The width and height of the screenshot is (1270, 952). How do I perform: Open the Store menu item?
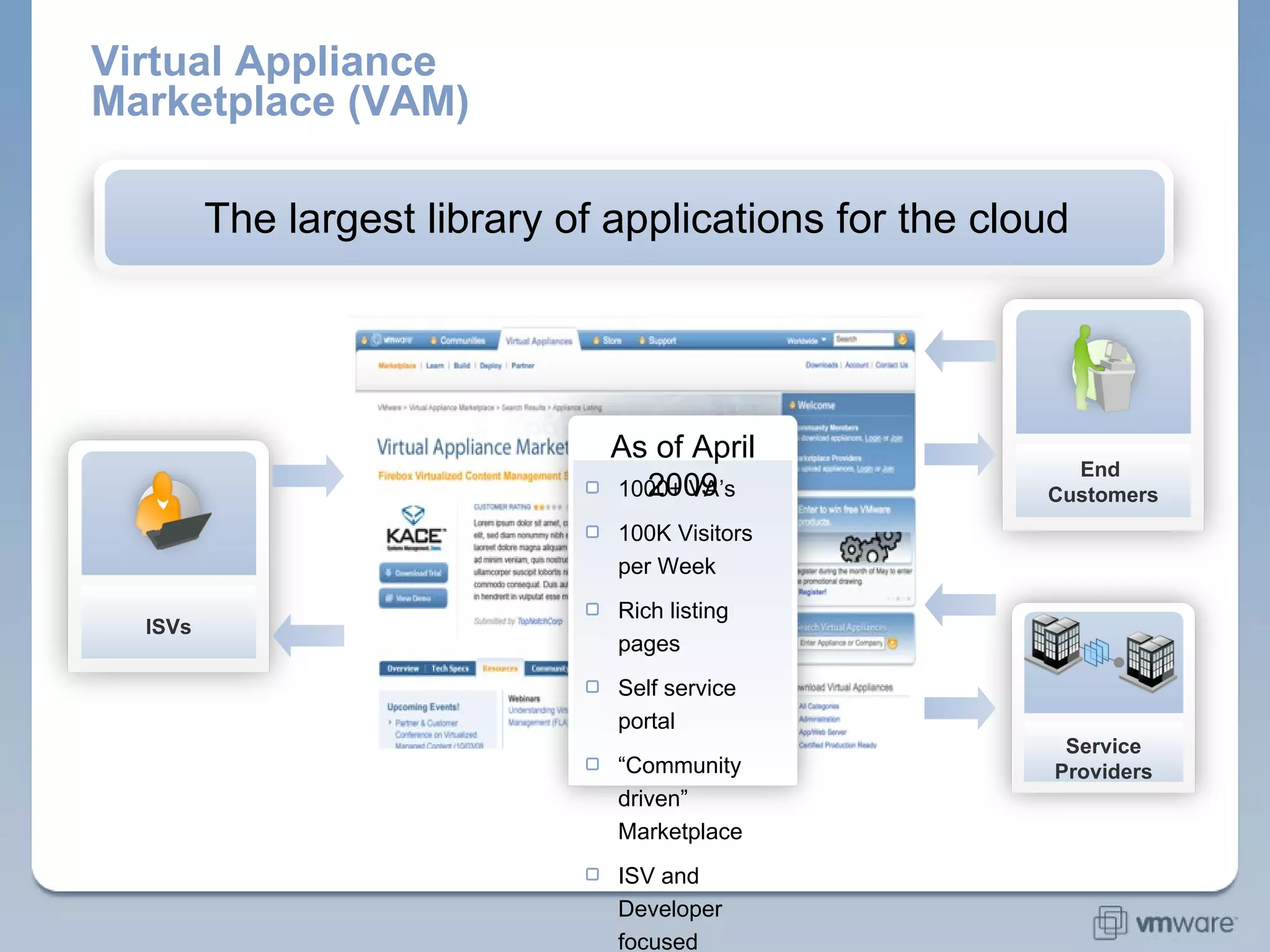tap(607, 340)
